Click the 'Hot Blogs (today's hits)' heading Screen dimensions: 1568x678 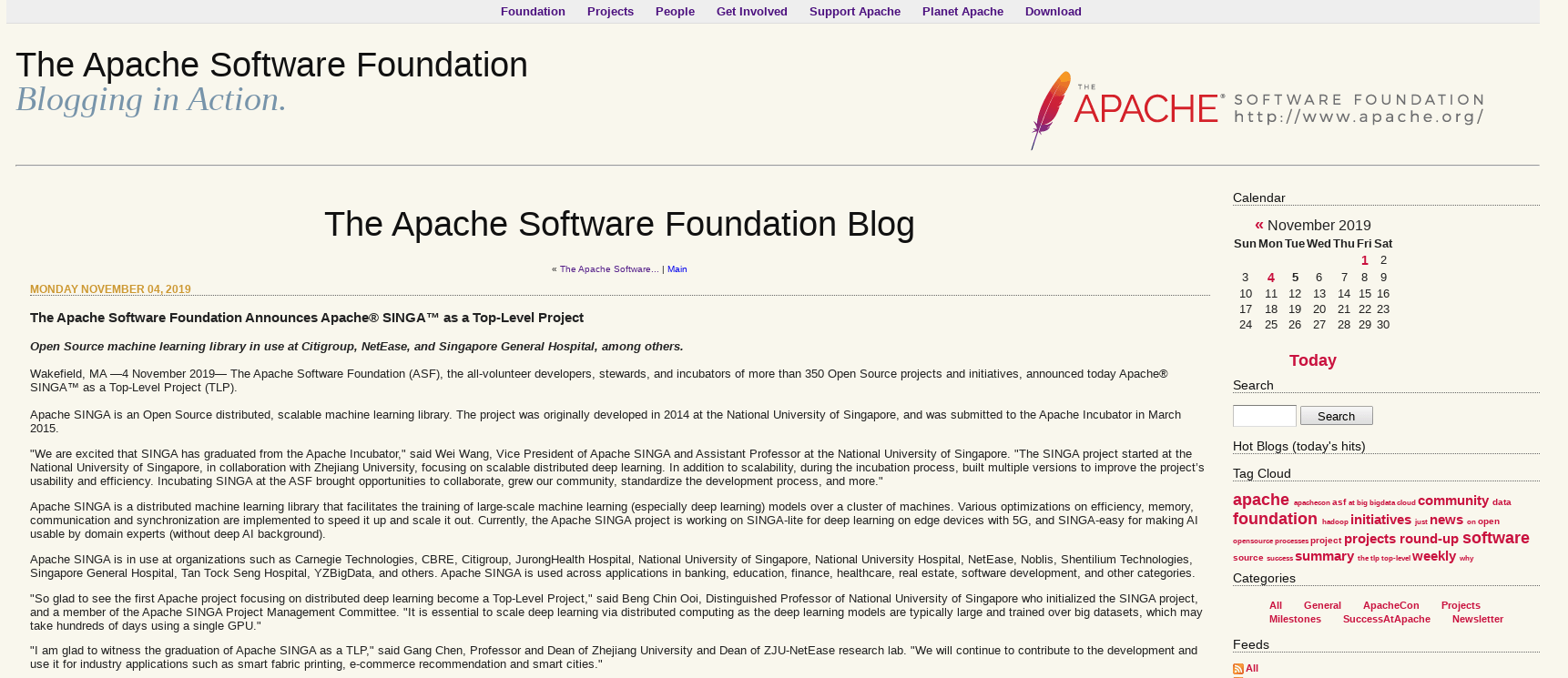click(x=1298, y=446)
